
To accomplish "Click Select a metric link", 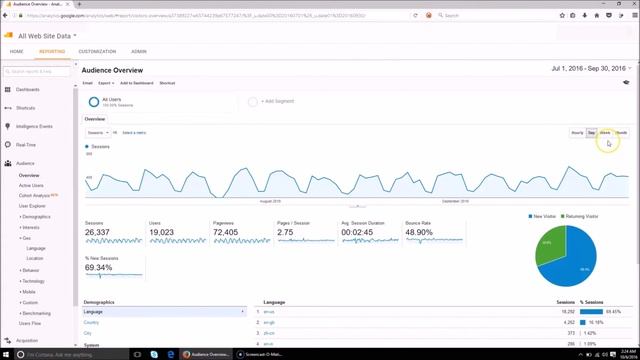I will [x=134, y=133].
